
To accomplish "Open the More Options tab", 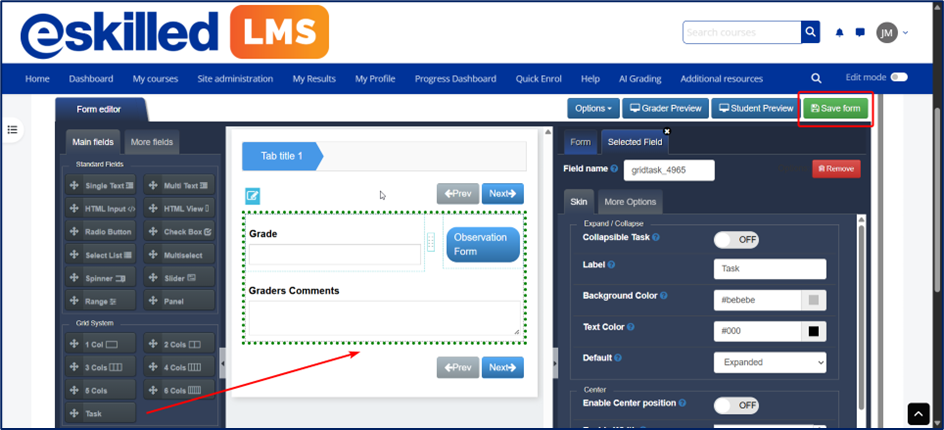I will tap(629, 202).
